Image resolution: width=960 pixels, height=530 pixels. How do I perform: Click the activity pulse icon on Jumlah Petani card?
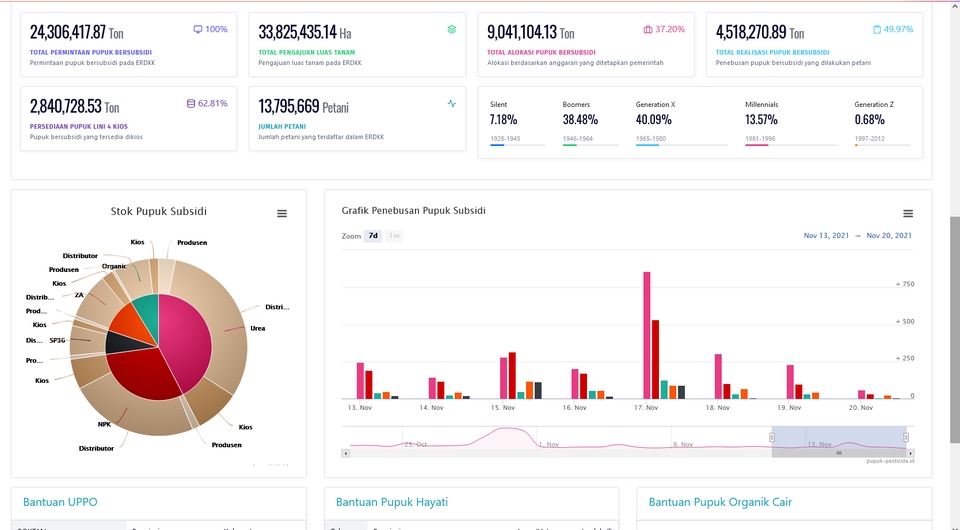(x=452, y=103)
